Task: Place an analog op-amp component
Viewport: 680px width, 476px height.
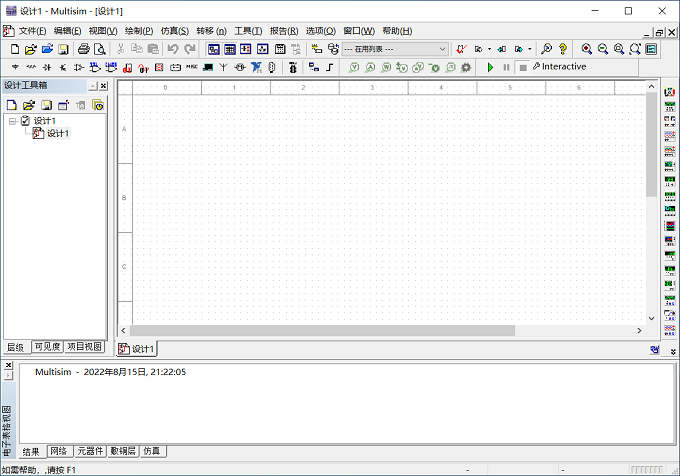Action: tap(79, 67)
